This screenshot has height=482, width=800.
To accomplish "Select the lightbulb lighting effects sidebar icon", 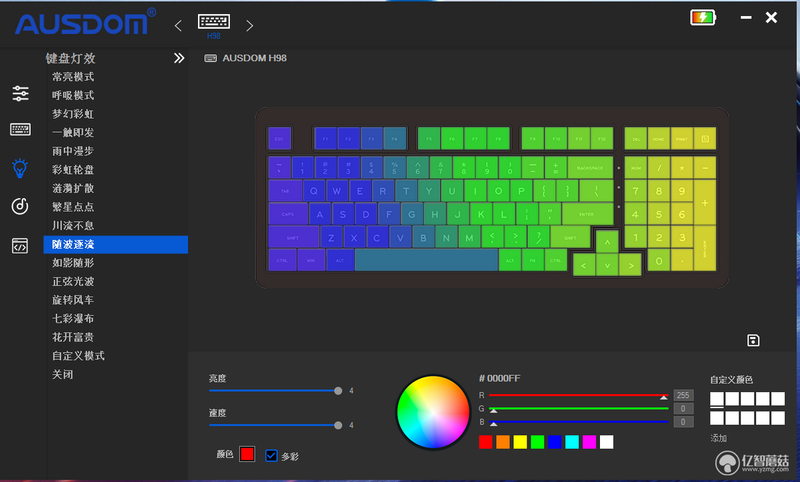I will 20,168.
